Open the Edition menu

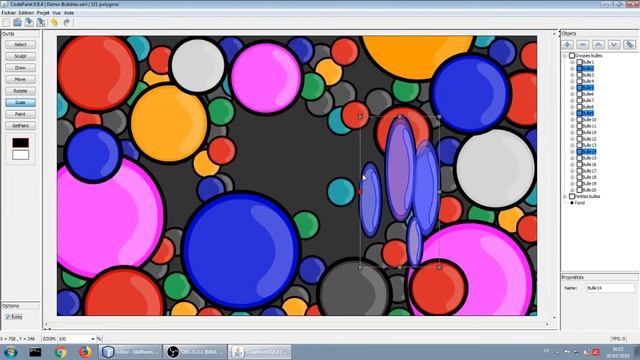[x=26, y=13]
